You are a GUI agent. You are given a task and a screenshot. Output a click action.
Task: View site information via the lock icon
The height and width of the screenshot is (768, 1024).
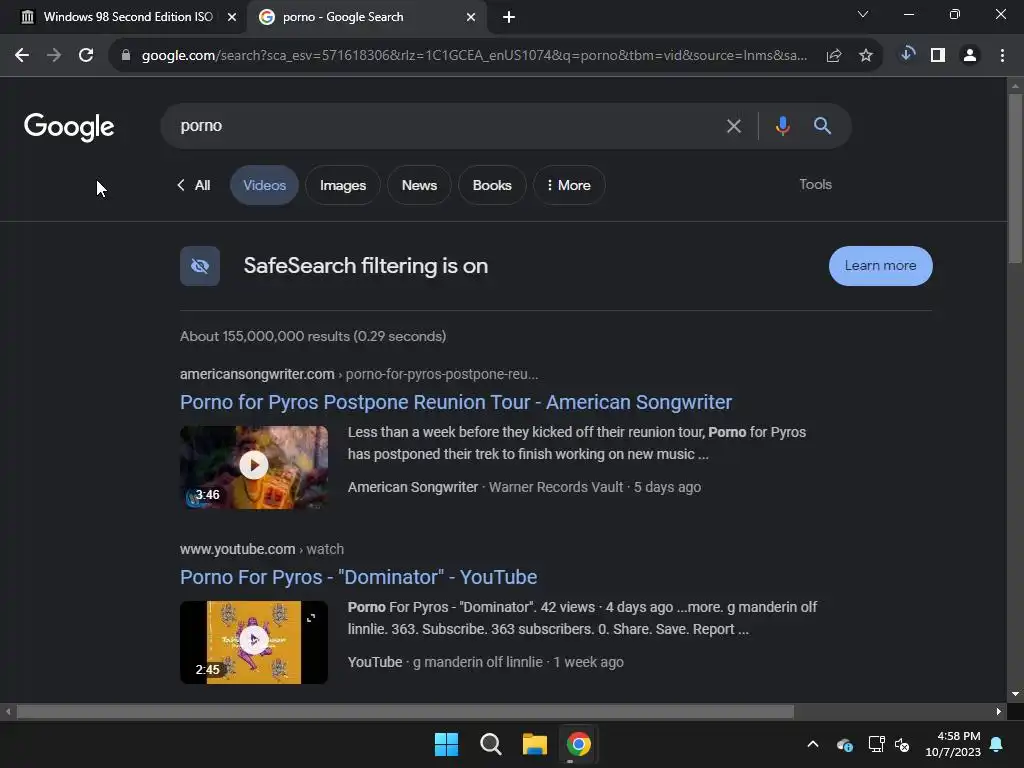click(x=126, y=56)
